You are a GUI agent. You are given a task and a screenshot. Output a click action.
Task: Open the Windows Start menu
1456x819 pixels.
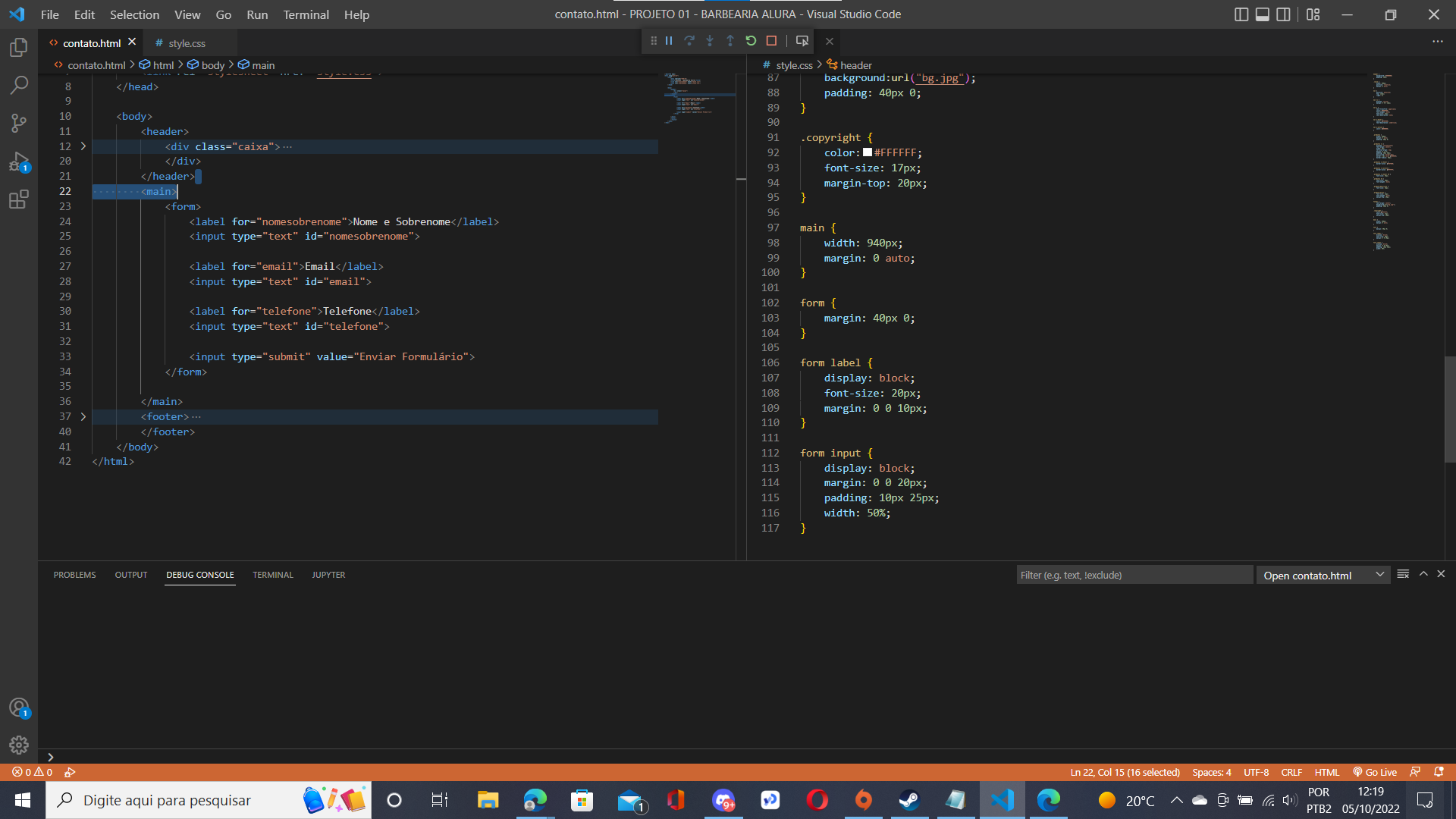(23, 800)
